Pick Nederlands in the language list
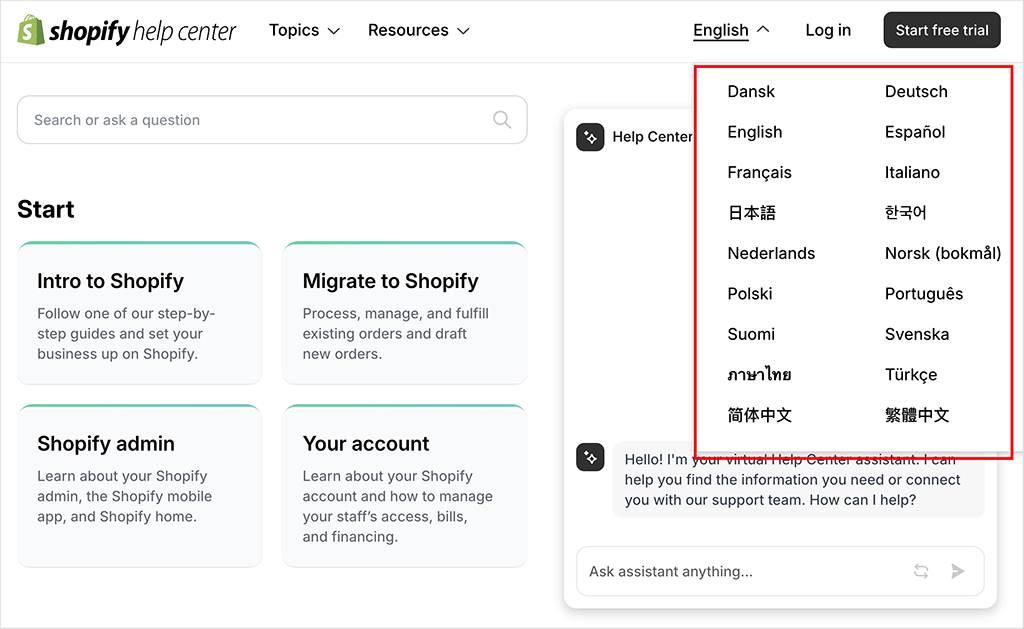This screenshot has width=1024, height=629. click(771, 253)
